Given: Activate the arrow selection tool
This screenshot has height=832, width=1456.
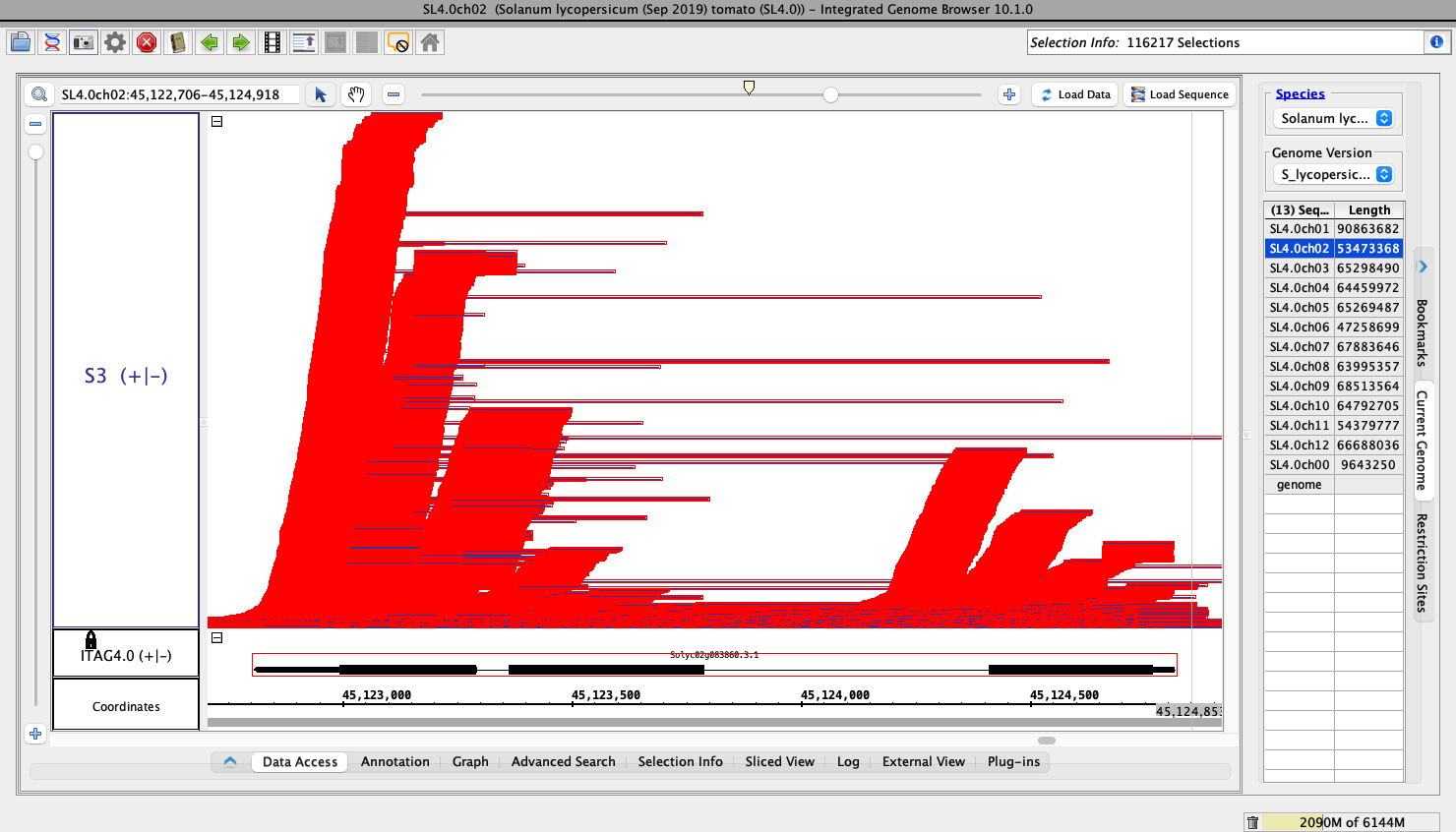Looking at the screenshot, I should point(321,94).
